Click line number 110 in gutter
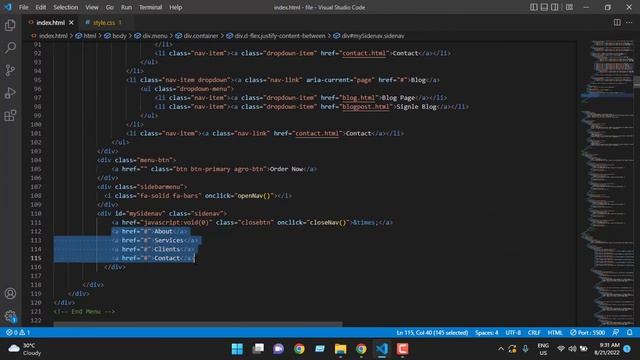 point(36,213)
